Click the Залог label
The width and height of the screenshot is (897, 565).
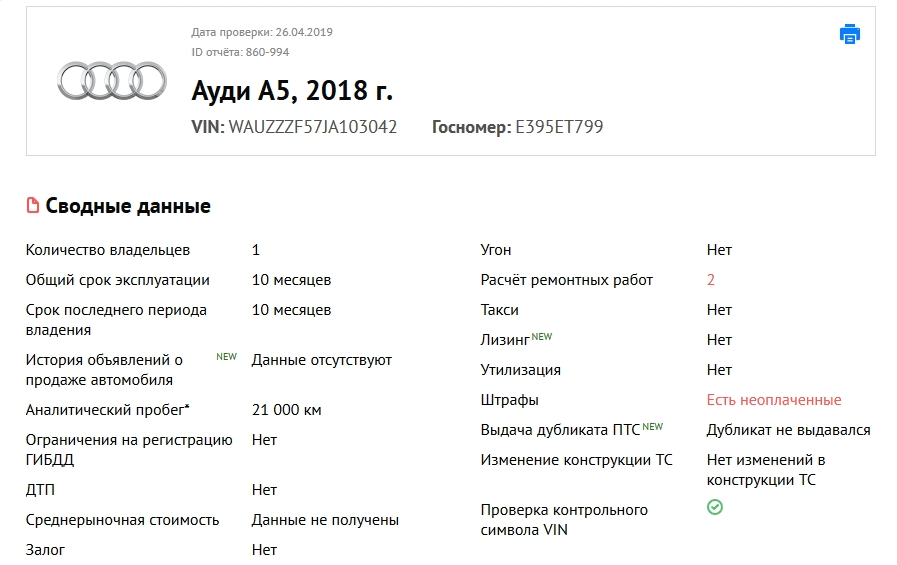click(x=45, y=550)
